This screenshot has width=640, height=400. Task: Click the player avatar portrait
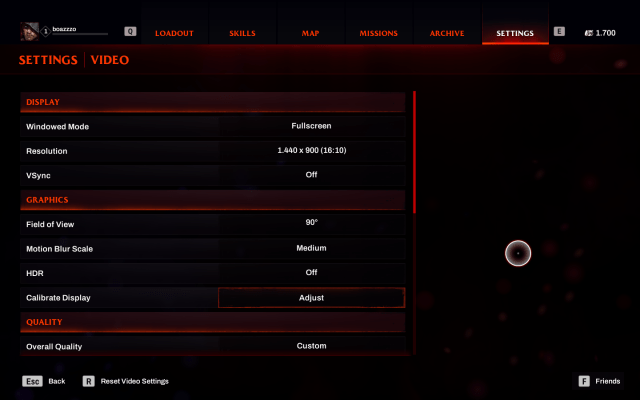[x=30, y=31]
